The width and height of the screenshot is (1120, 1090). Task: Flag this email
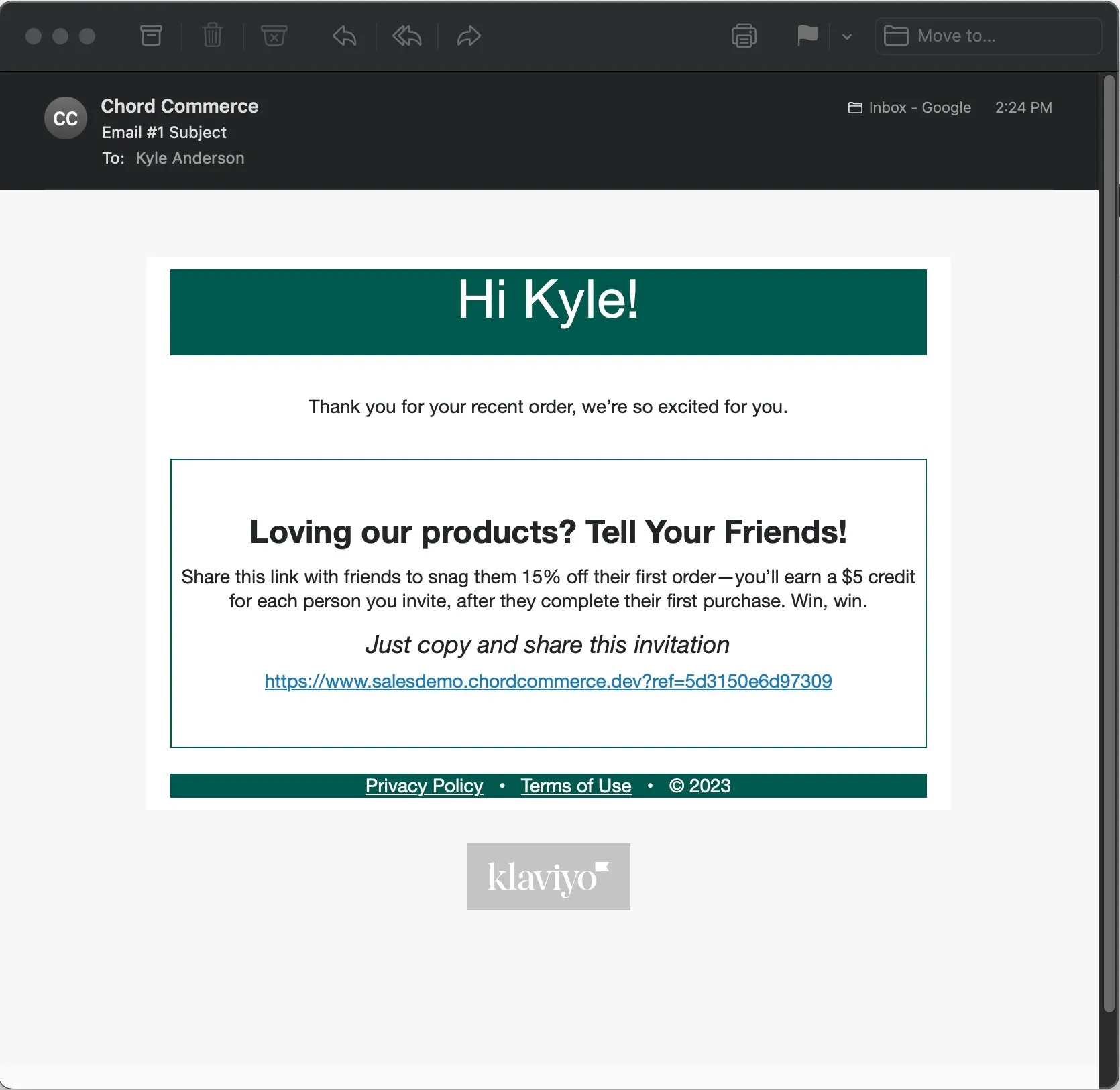point(807,36)
